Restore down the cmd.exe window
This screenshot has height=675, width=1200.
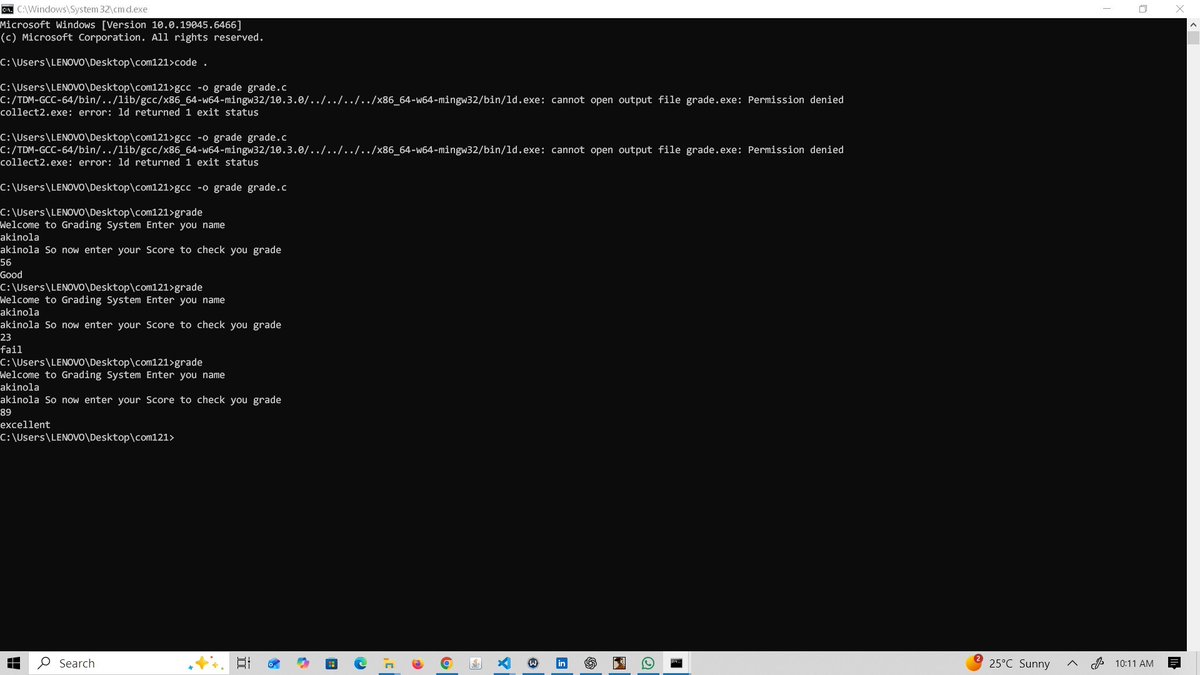(1143, 8)
